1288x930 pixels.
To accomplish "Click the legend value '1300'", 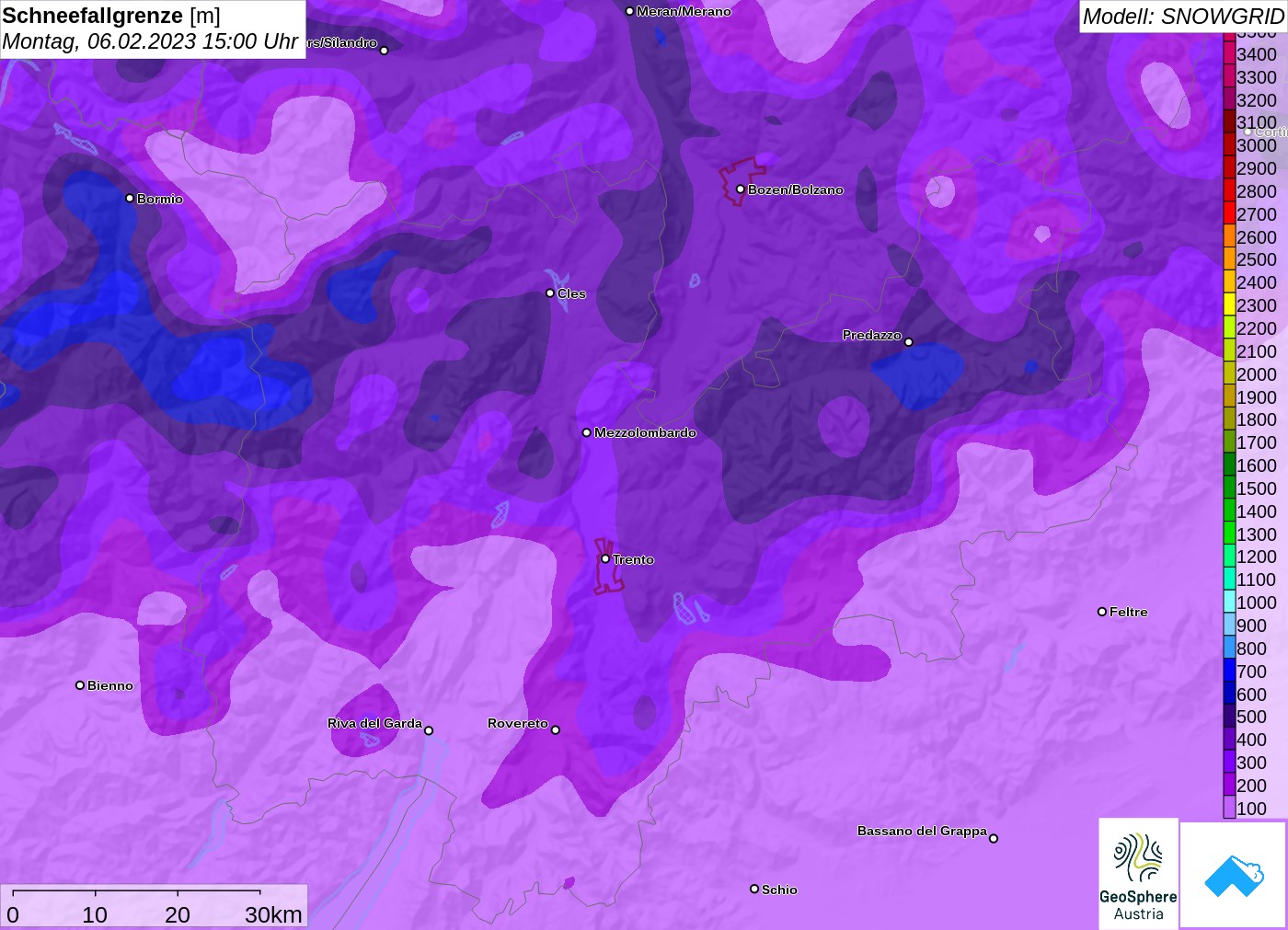I will [1257, 534].
